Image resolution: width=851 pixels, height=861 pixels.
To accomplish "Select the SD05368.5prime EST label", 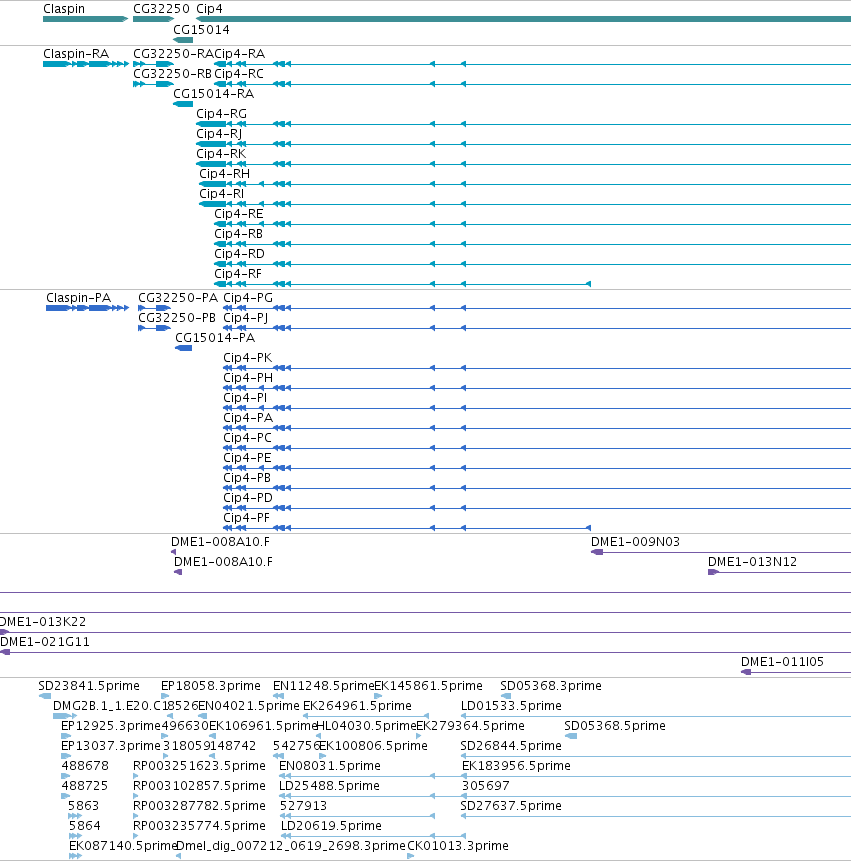I will 615,726.
